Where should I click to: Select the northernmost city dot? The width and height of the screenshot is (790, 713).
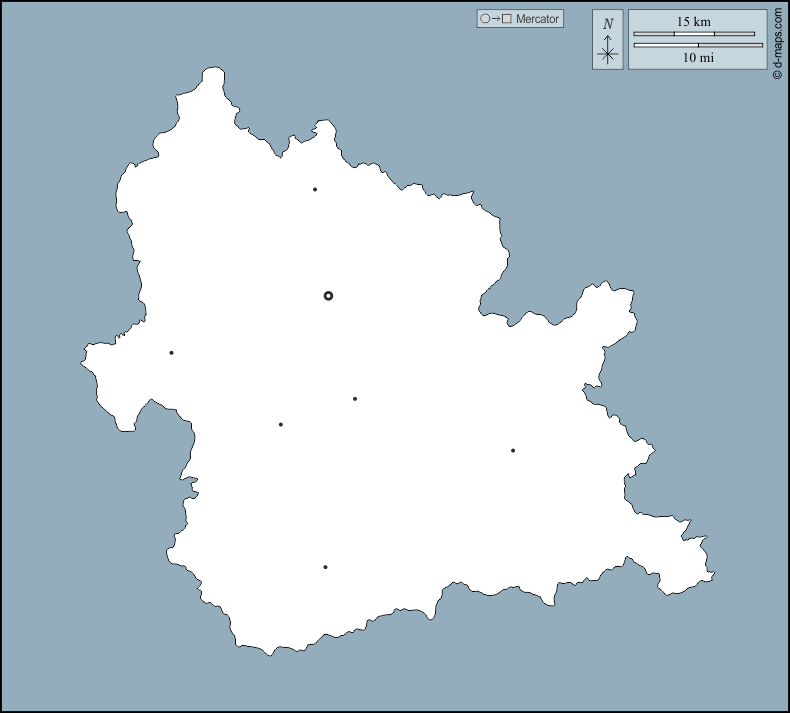[x=315, y=189]
